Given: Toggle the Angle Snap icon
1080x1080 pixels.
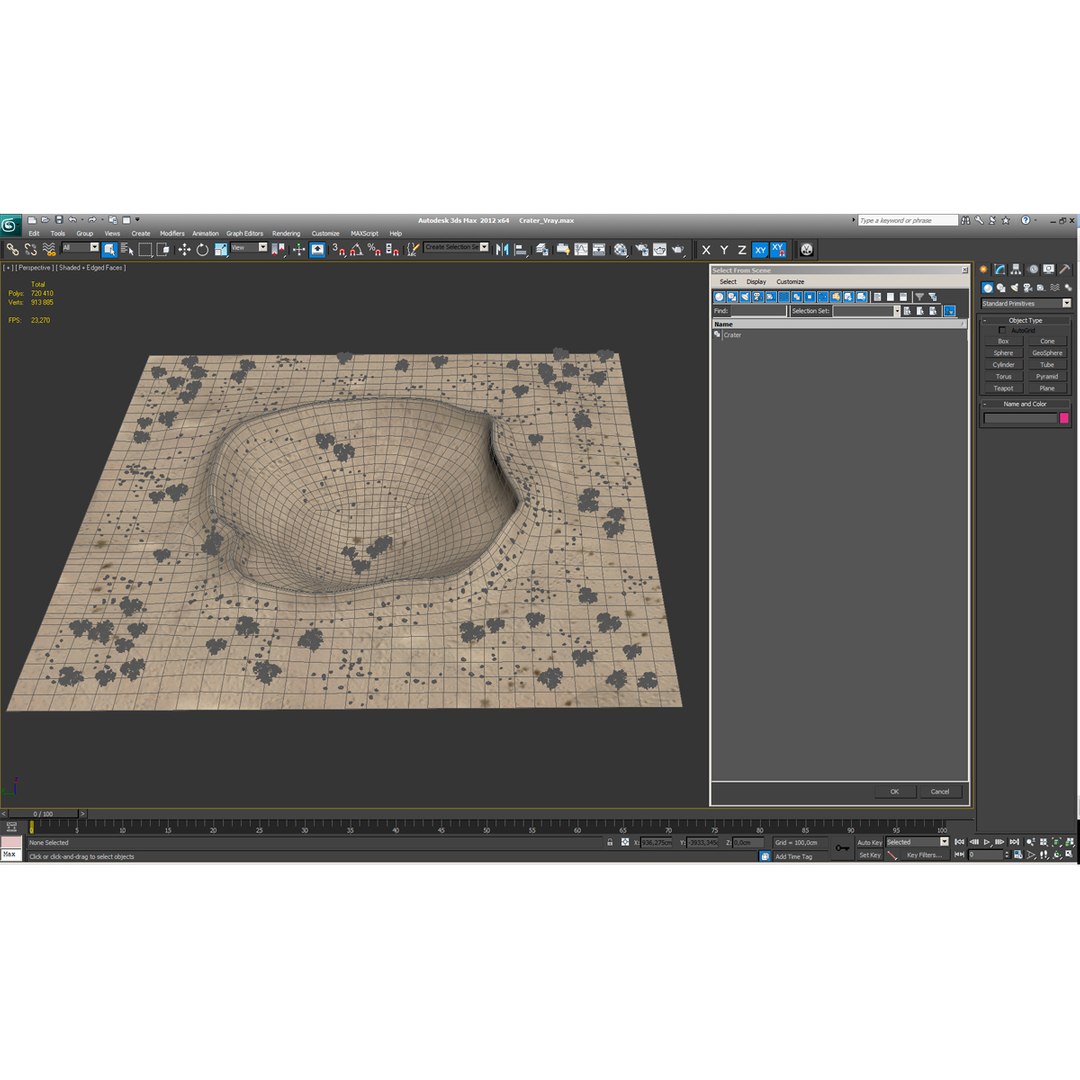Looking at the screenshot, I should 356,249.
